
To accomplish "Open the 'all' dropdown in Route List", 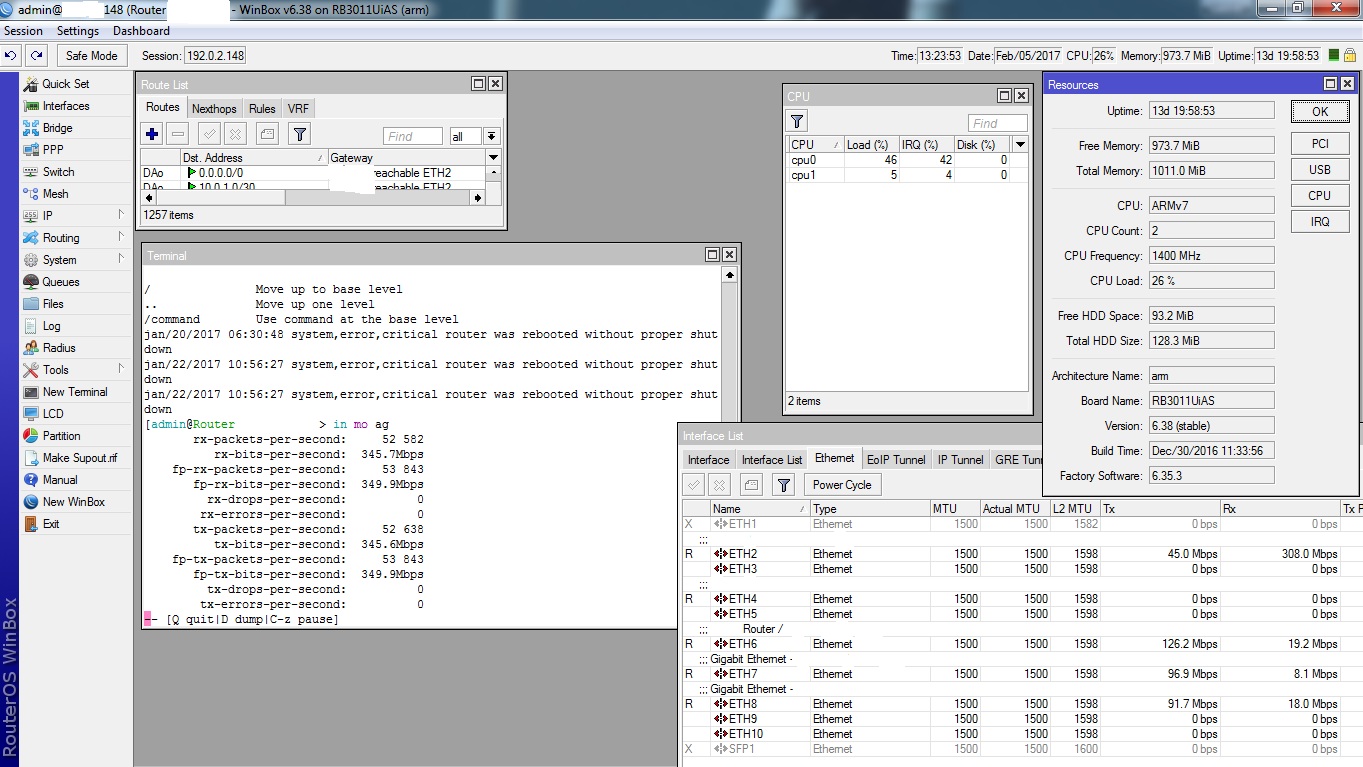I will pos(490,136).
